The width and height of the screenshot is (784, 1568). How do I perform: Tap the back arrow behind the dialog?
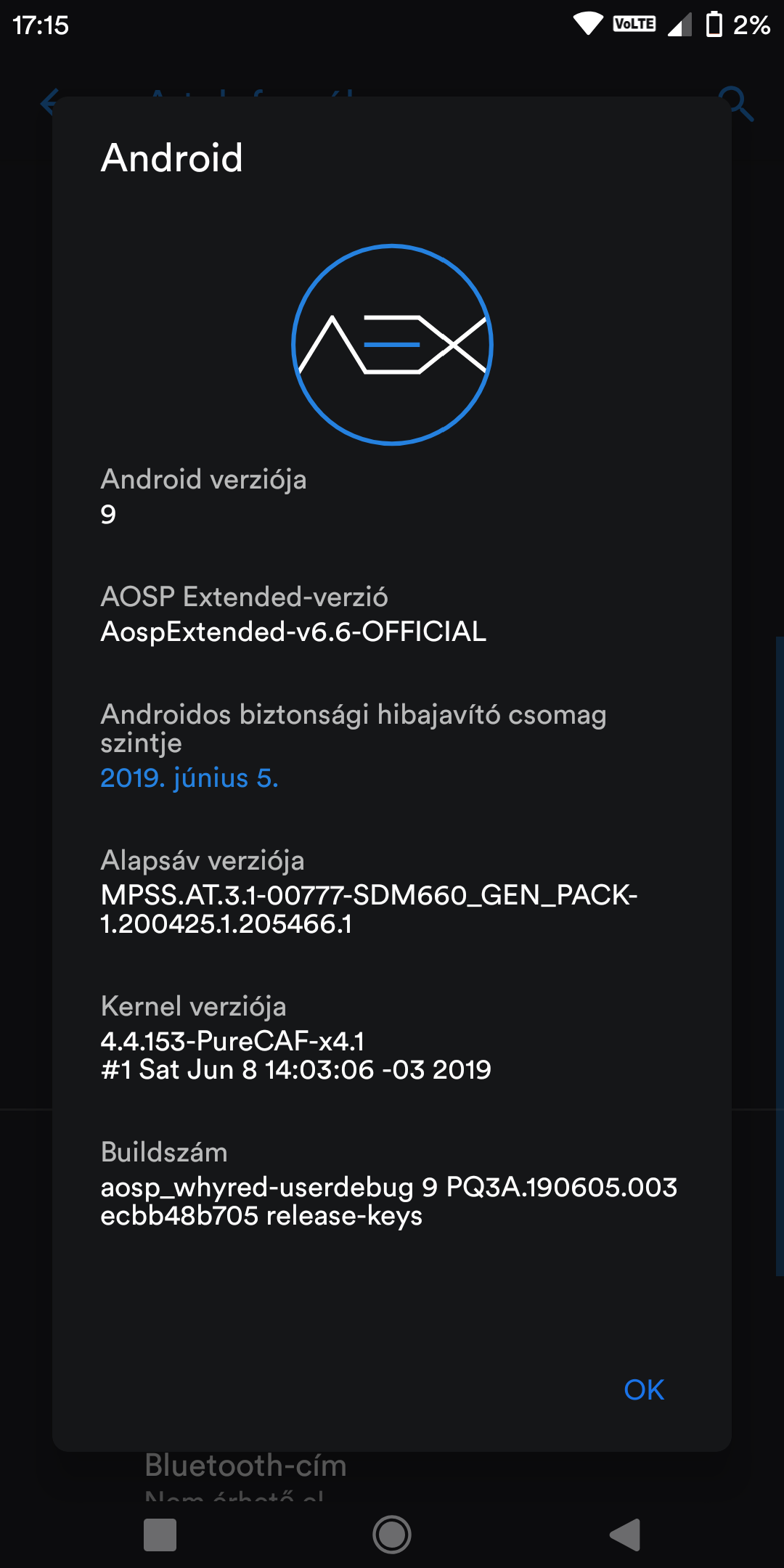[x=48, y=102]
